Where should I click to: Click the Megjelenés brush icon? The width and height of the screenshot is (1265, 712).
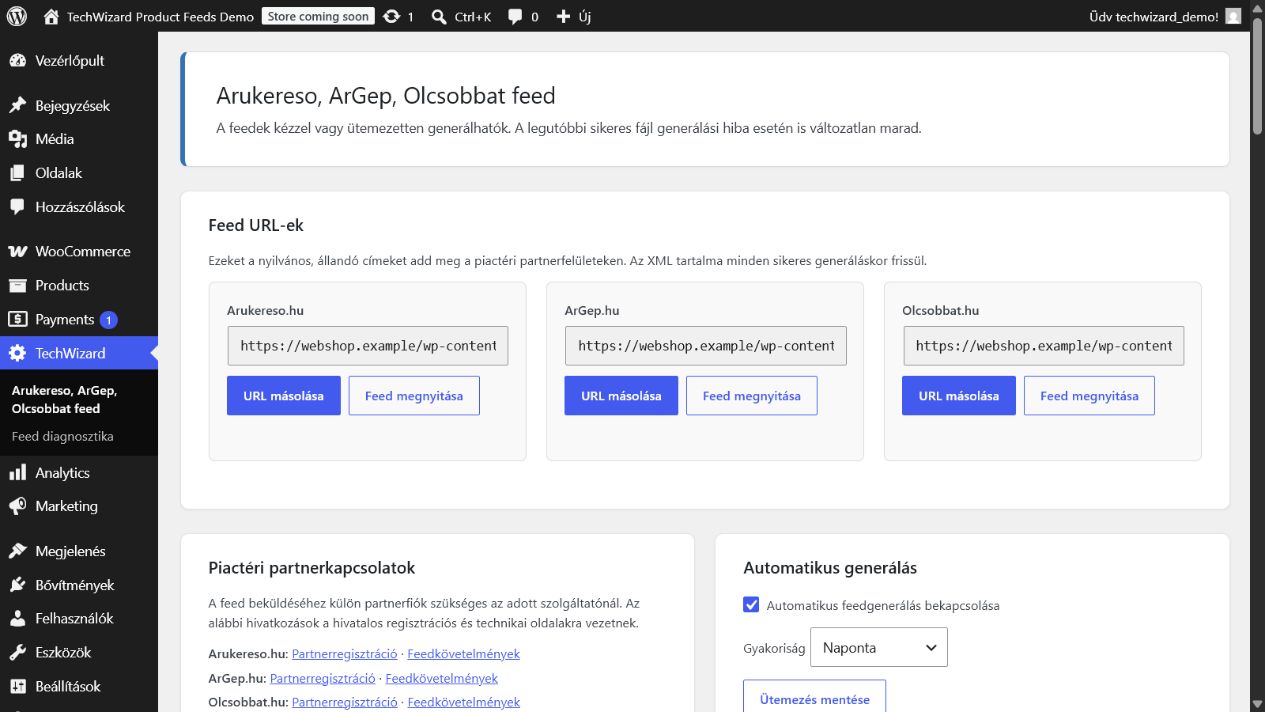pos(17,551)
